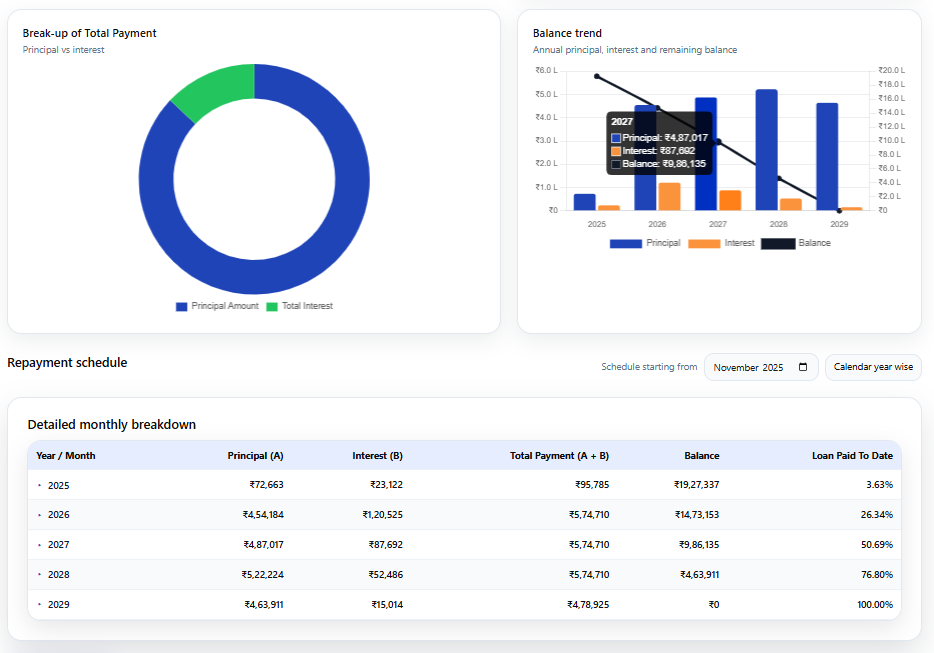Click the 2026 orange Interest bar
The height and width of the screenshot is (653, 934).
(669, 196)
